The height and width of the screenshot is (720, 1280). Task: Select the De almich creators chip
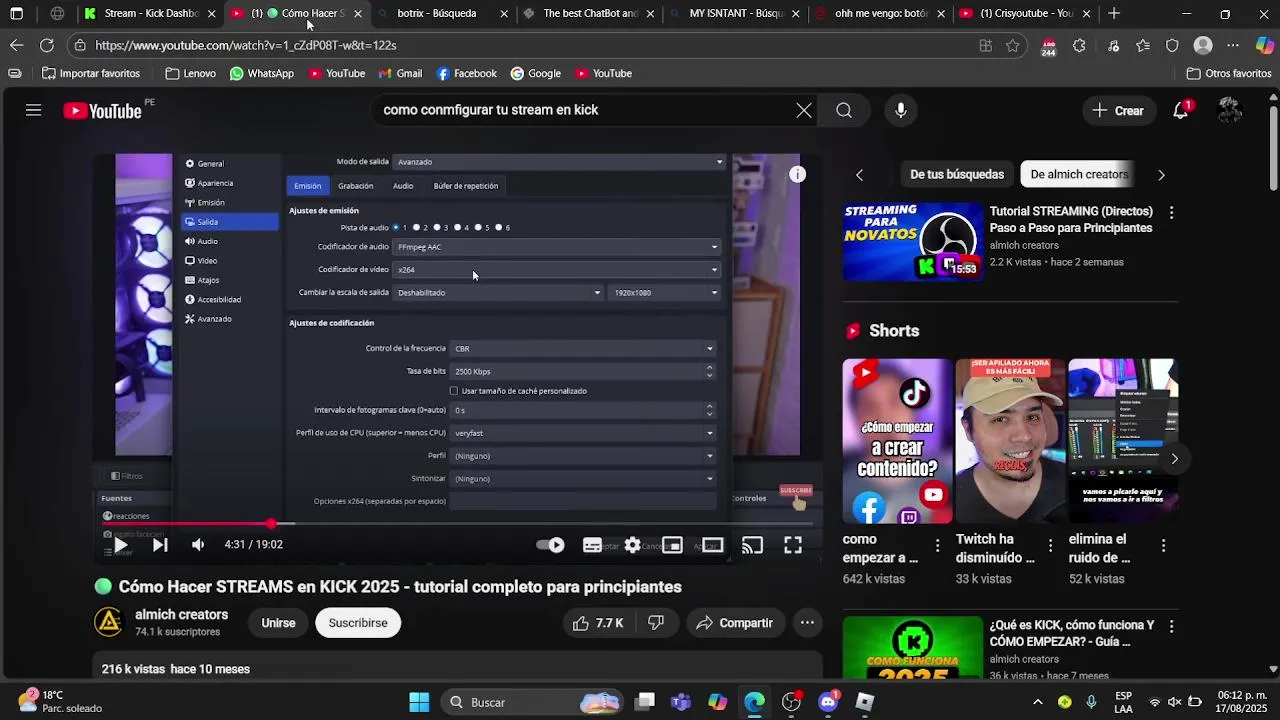pos(1079,174)
